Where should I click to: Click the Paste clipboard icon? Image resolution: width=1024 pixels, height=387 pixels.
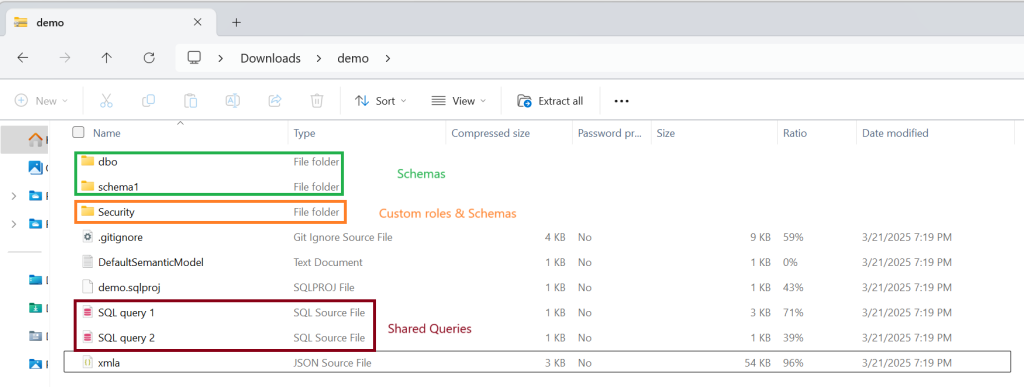click(x=191, y=101)
